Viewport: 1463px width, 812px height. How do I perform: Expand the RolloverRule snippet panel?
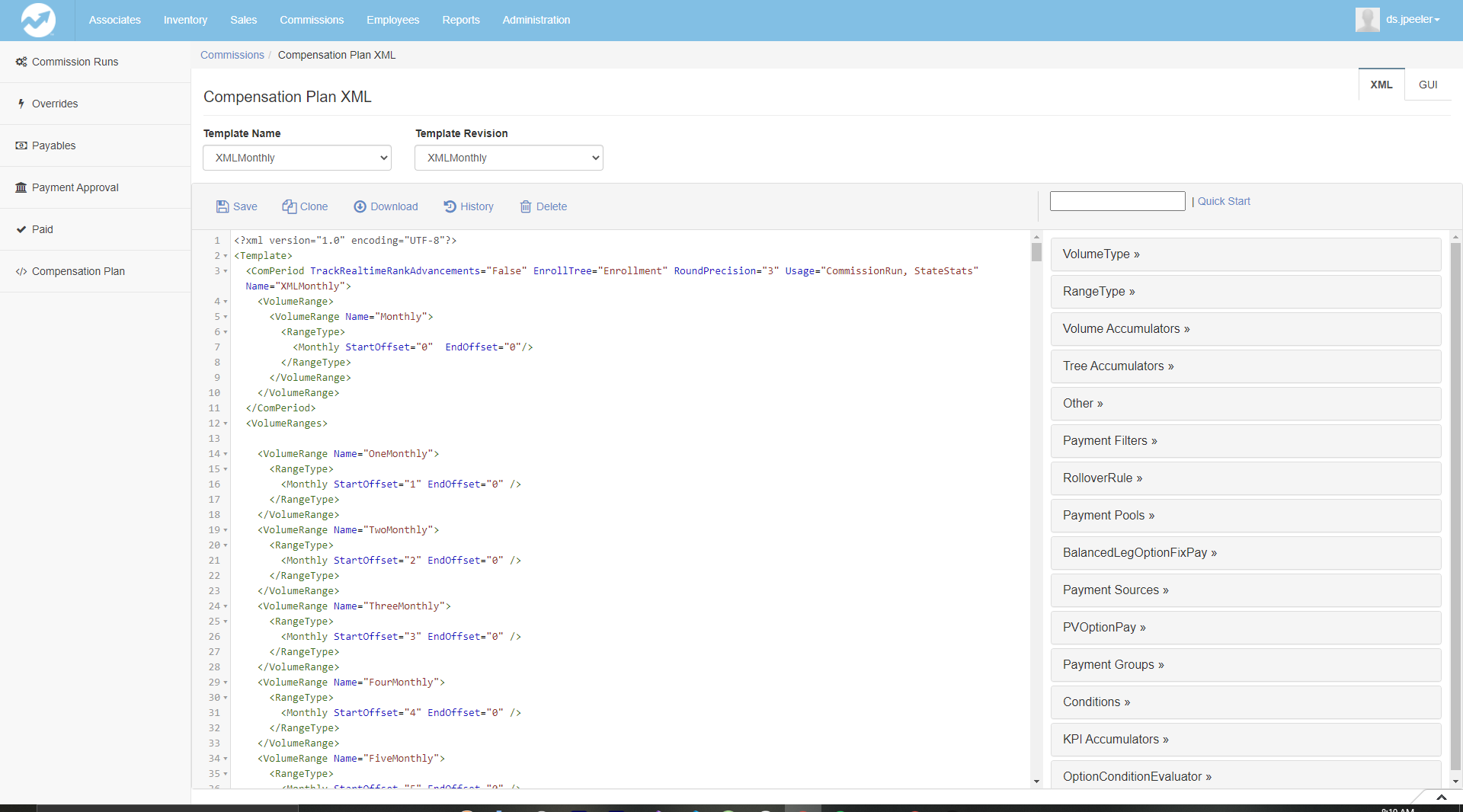pyautogui.click(x=1246, y=478)
